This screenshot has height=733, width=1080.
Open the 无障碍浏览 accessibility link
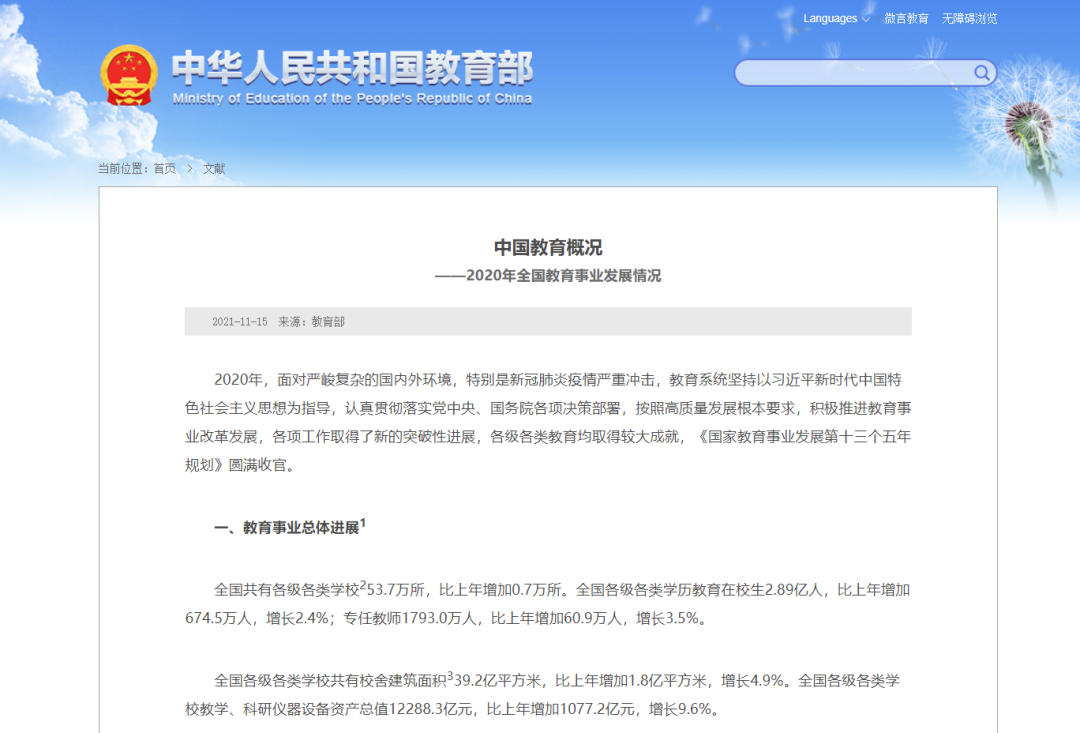coord(968,18)
